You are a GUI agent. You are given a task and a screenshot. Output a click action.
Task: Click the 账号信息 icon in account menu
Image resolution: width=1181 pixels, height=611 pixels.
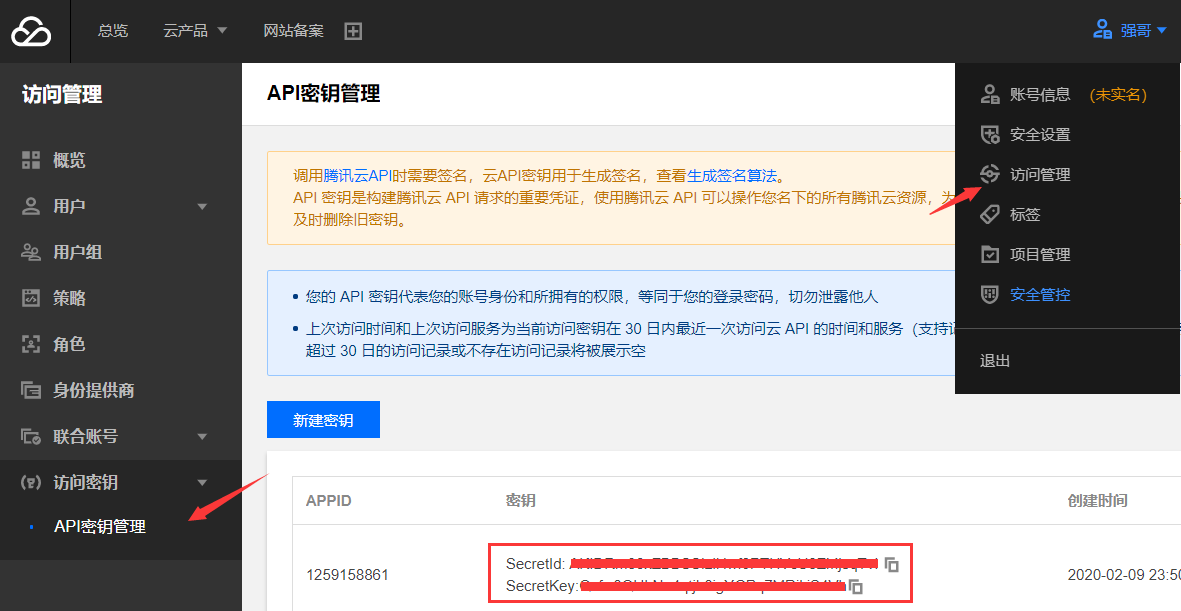(x=990, y=94)
